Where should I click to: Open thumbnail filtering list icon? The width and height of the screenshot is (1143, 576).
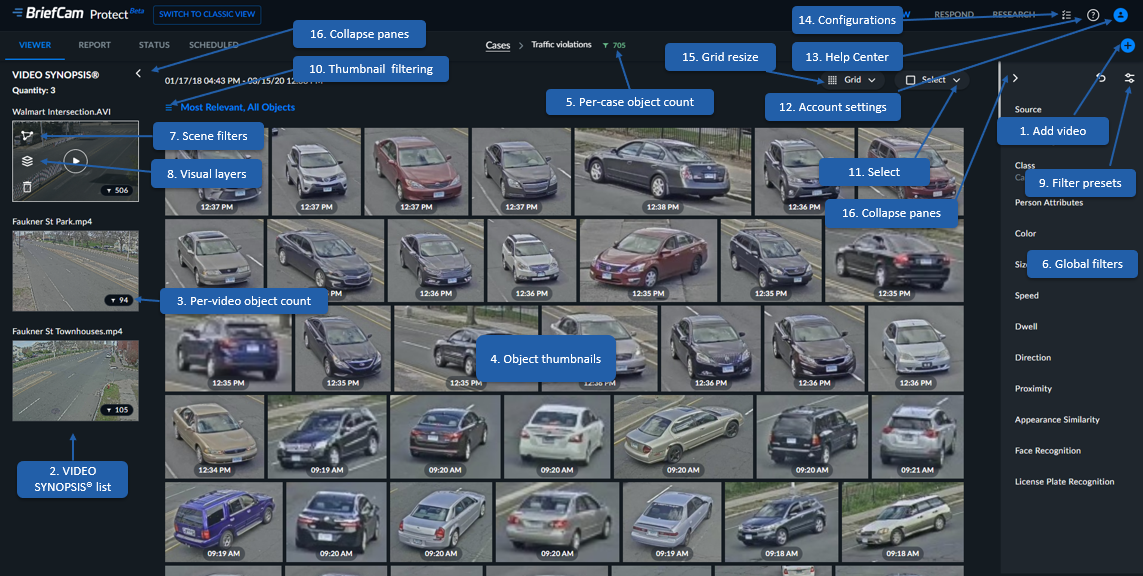(x=169, y=107)
